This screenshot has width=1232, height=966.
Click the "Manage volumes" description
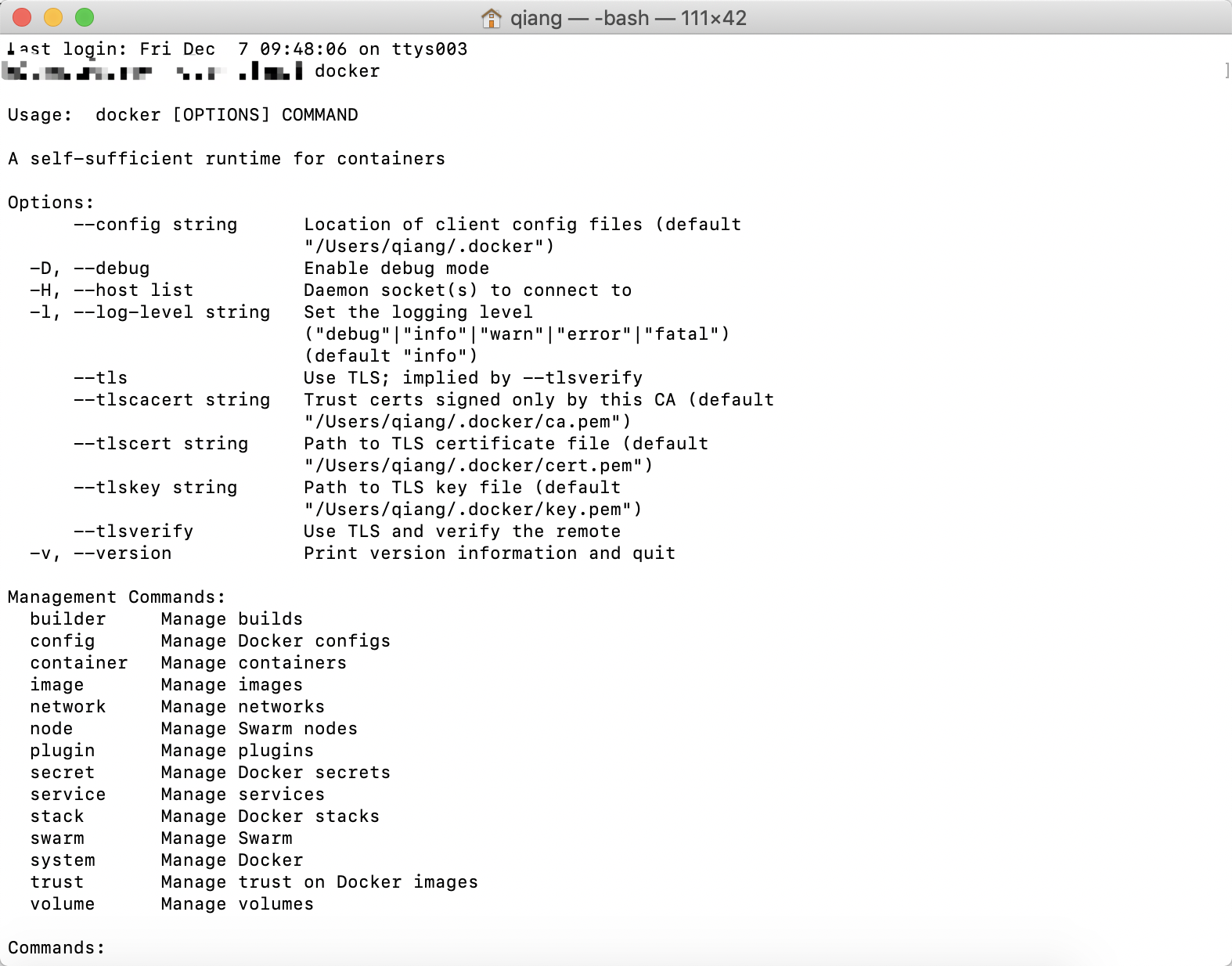(x=237, y=903)
